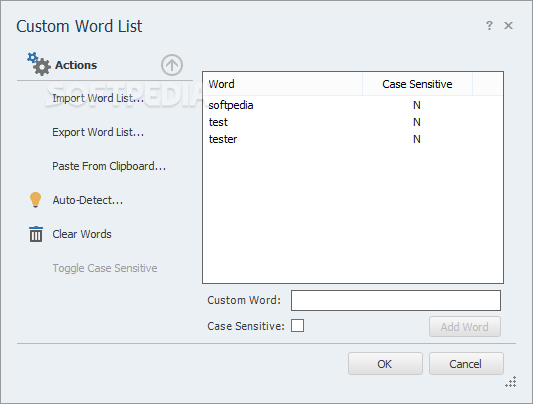
Task: Confirm with the OK button
Action: point(385,364)
